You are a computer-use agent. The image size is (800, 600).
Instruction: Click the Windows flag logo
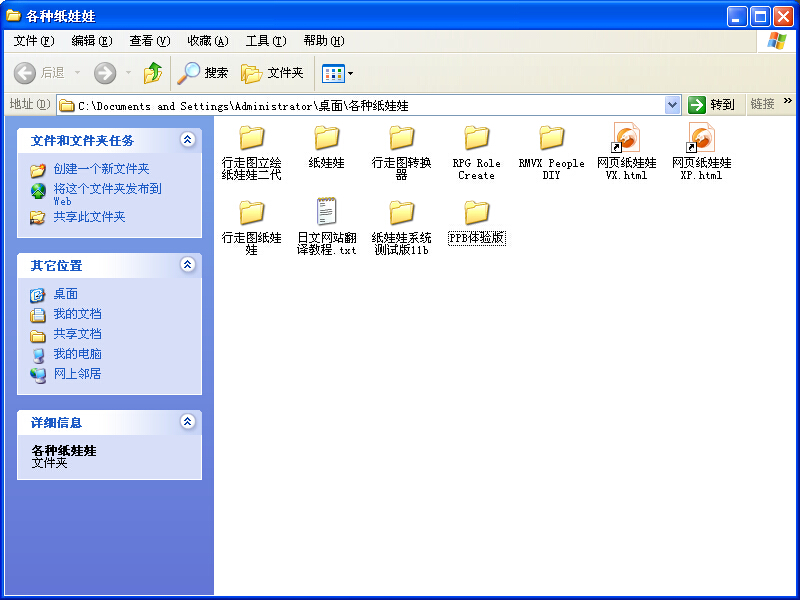click(x=777, y=41)
